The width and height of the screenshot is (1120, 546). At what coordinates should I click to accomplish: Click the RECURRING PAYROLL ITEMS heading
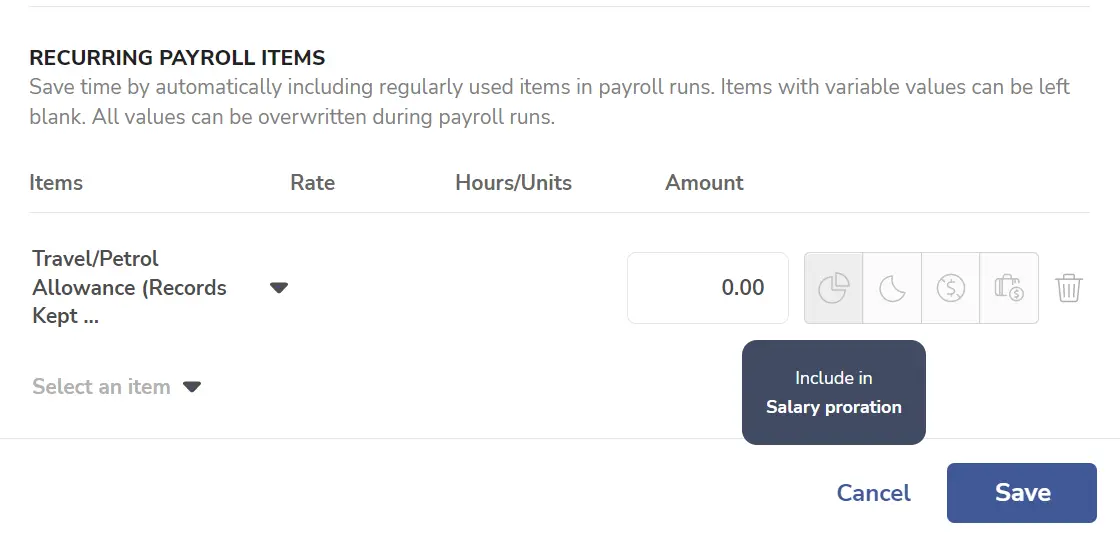click(x=177, y=58)
